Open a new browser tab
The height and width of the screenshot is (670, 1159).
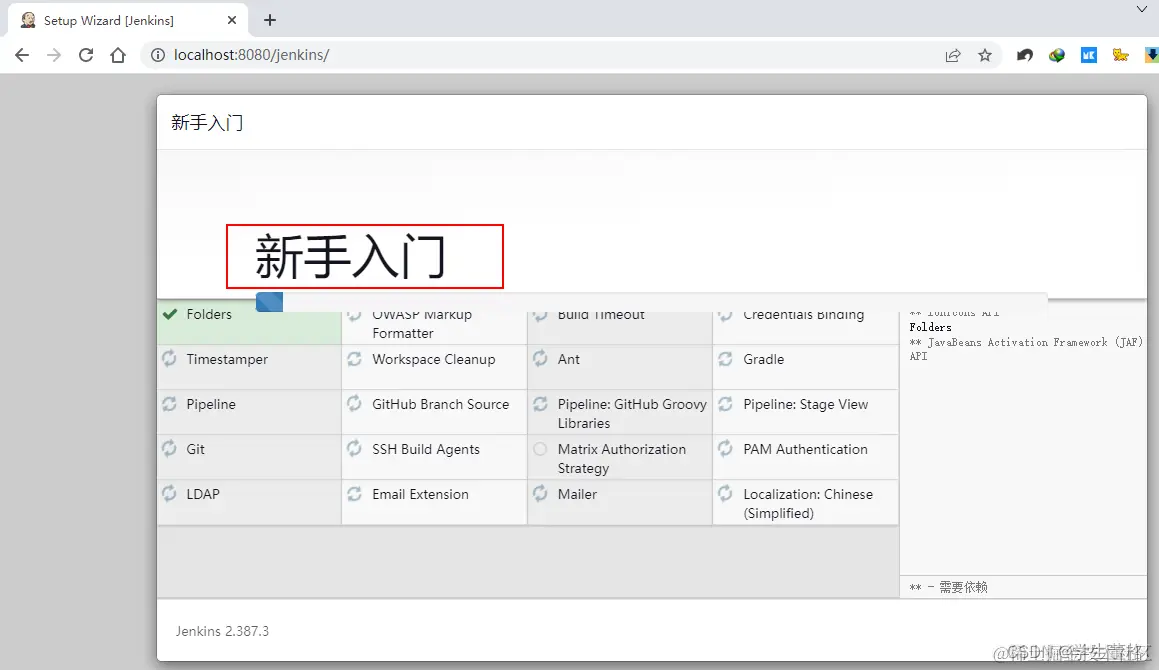[270, 20]
